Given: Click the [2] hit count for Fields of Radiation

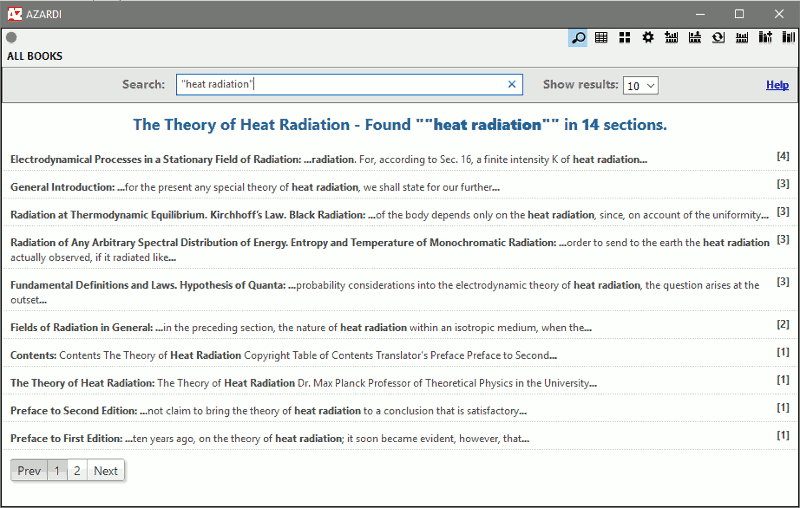Looking at the screenshot, I should [x=783, y=324].
